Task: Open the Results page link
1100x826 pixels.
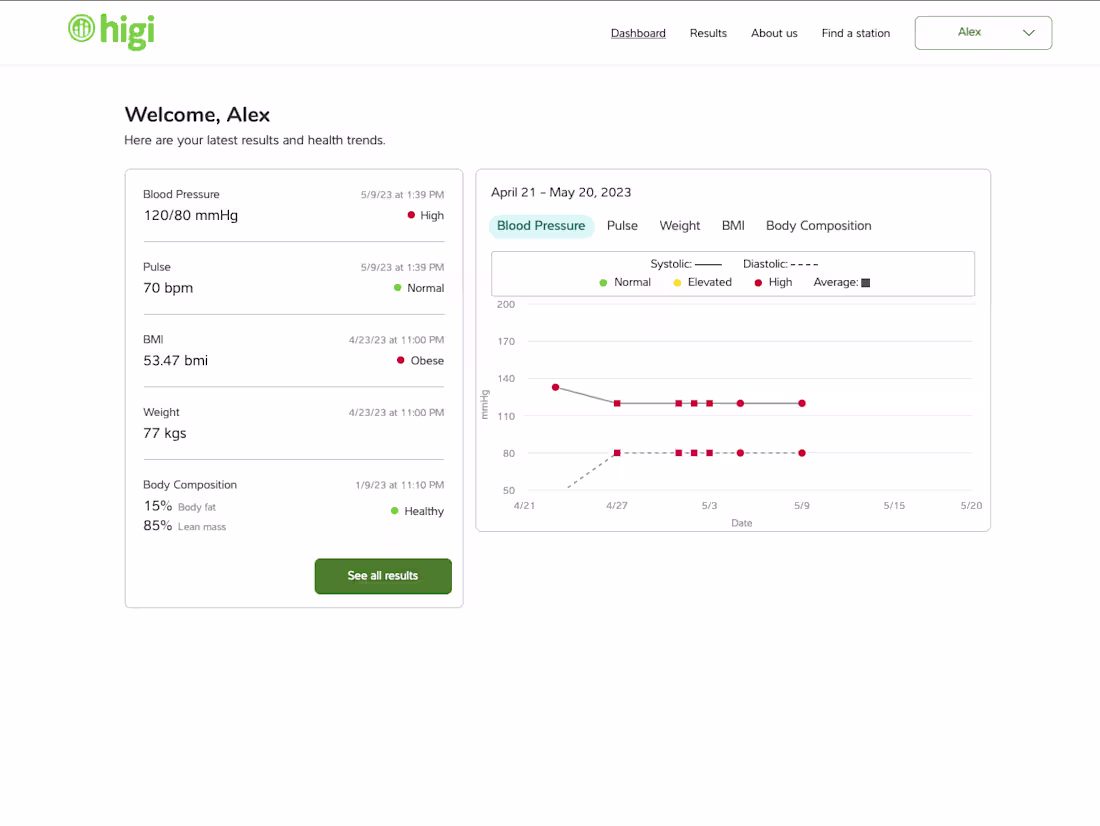Action: point(708,33)
